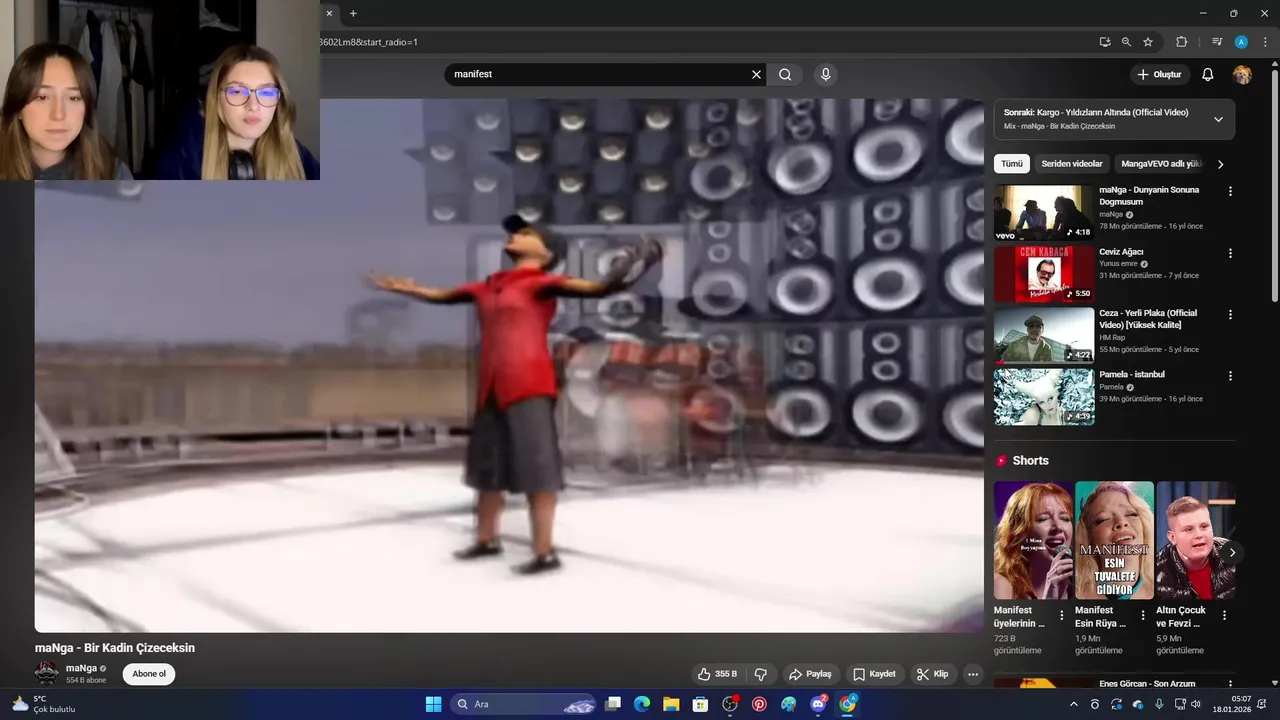1280x720 pixels.
Task: Open the Altın Çocuk ve Fevzi short thumbnail
Action: 1195,540
